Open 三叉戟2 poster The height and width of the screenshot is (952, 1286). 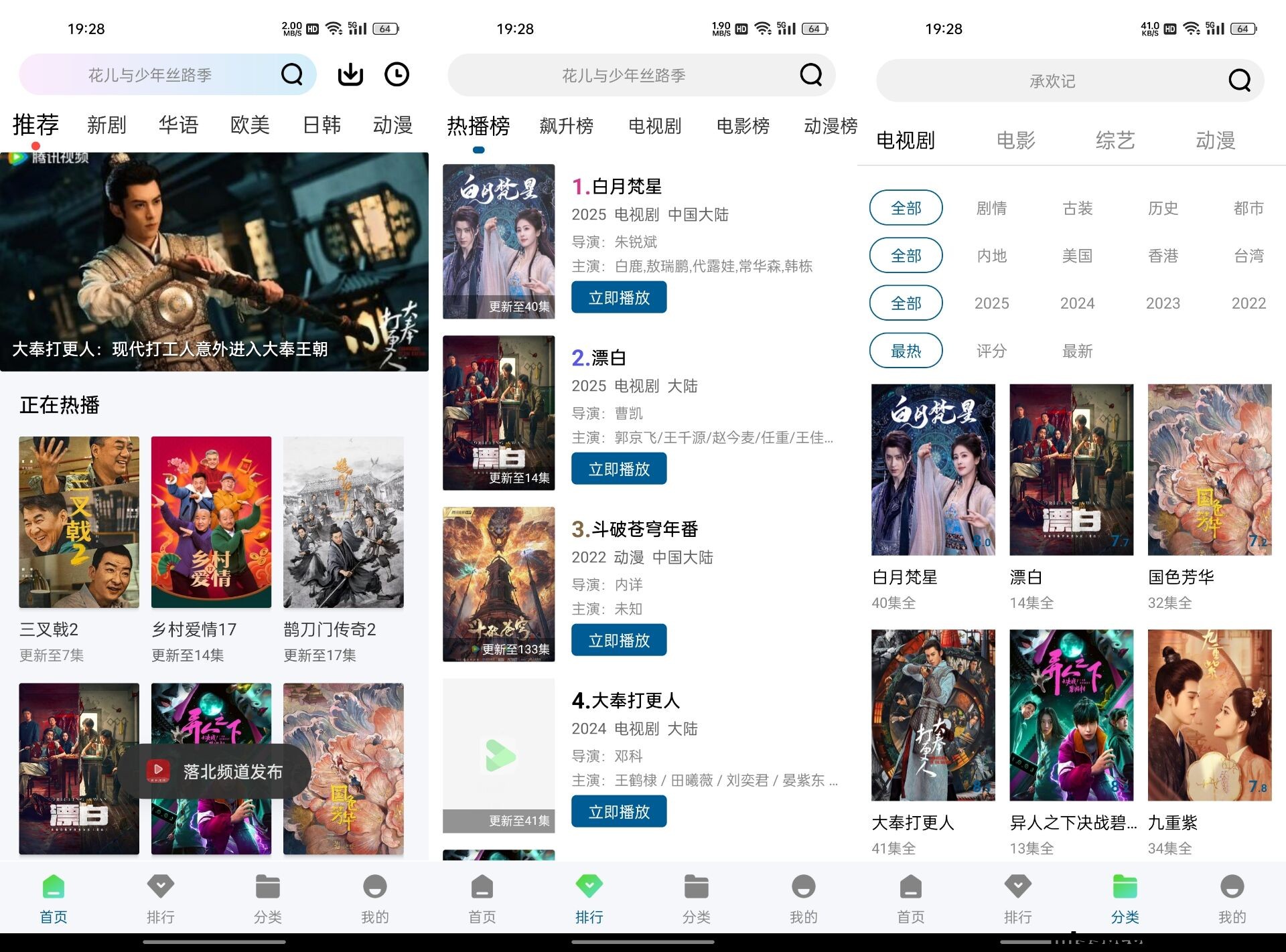pyautogui.click(x=79, y=522)
